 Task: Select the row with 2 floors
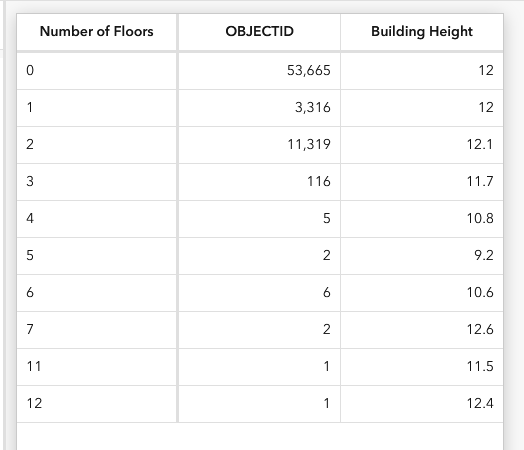[x=260, y=145]
